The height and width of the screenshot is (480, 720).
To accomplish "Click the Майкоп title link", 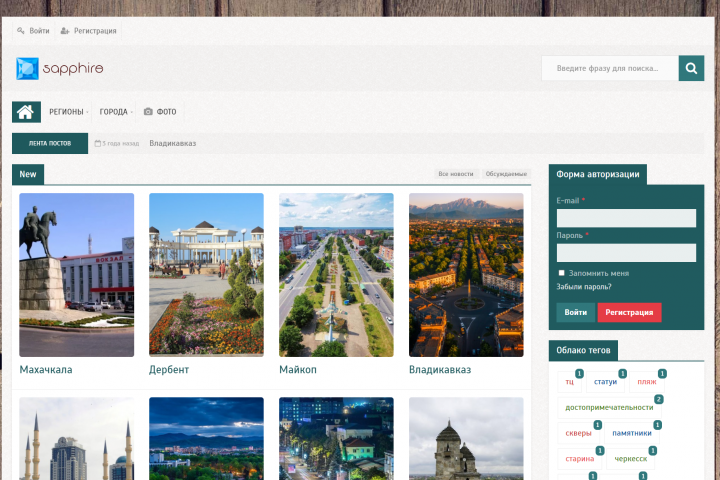I will (x=298, y=369).
